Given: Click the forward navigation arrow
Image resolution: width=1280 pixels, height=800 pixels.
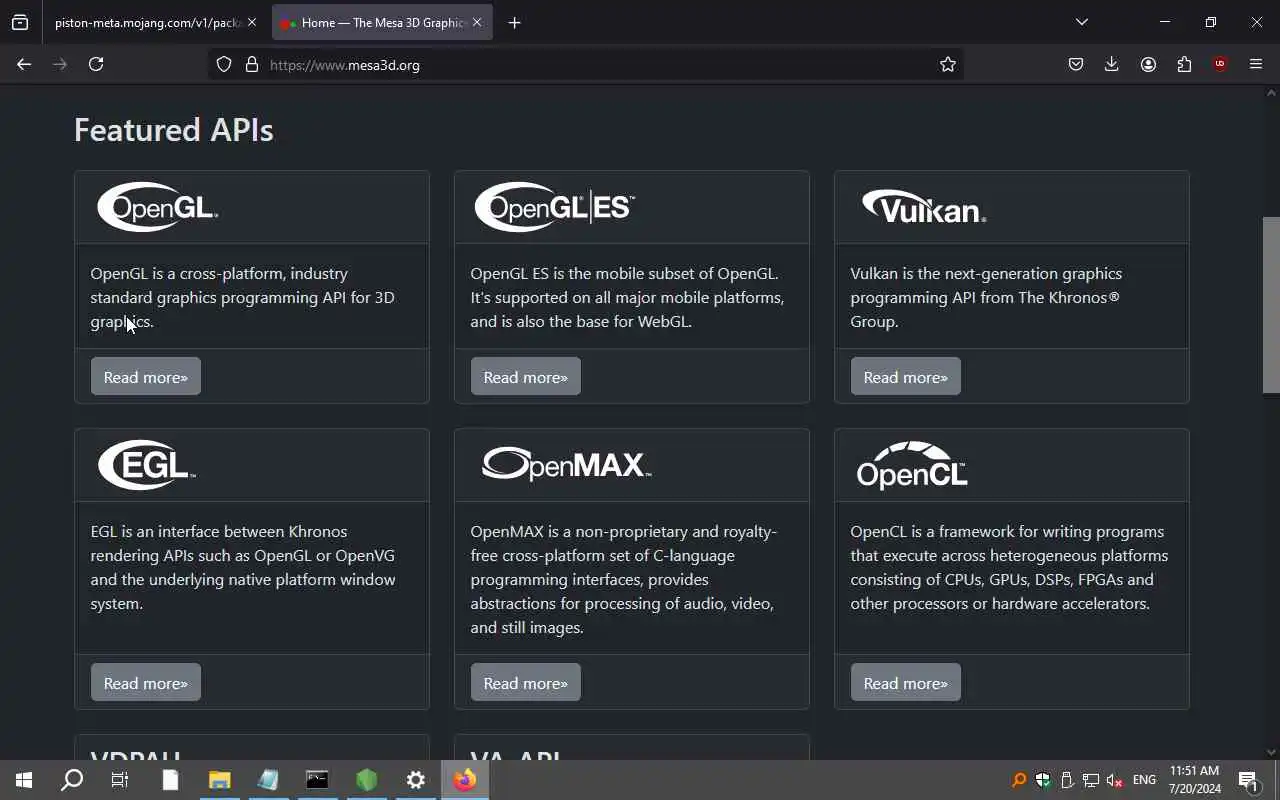Looking at the screenshot, I should coord(60,64).
